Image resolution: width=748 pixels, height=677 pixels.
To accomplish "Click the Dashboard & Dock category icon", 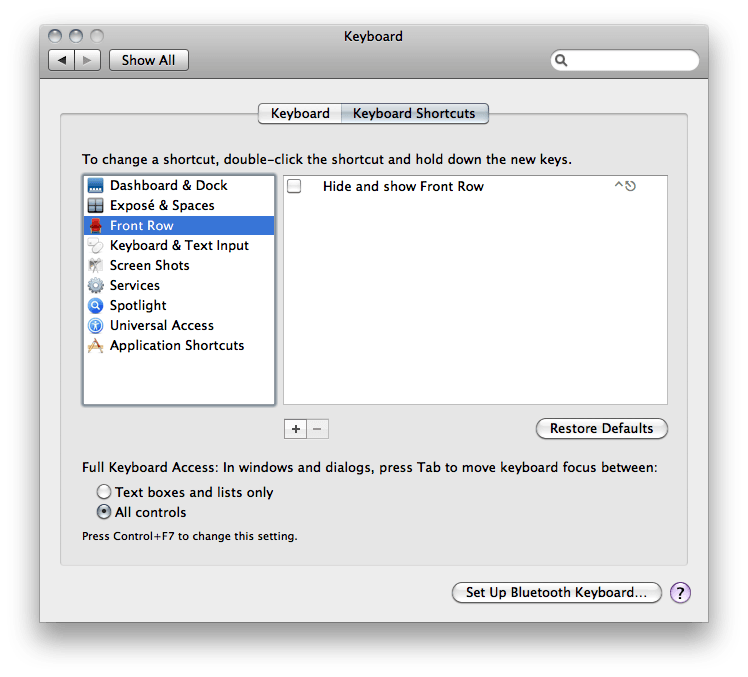I will (96, 186).
